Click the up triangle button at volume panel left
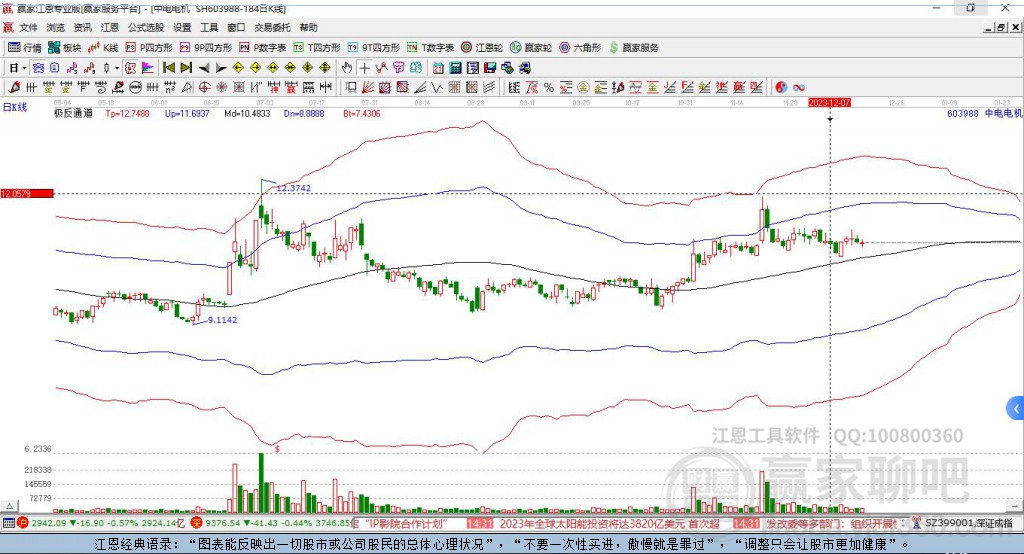Image resolution: width=1024 pixels, height=554 pixels. (9, 506)
